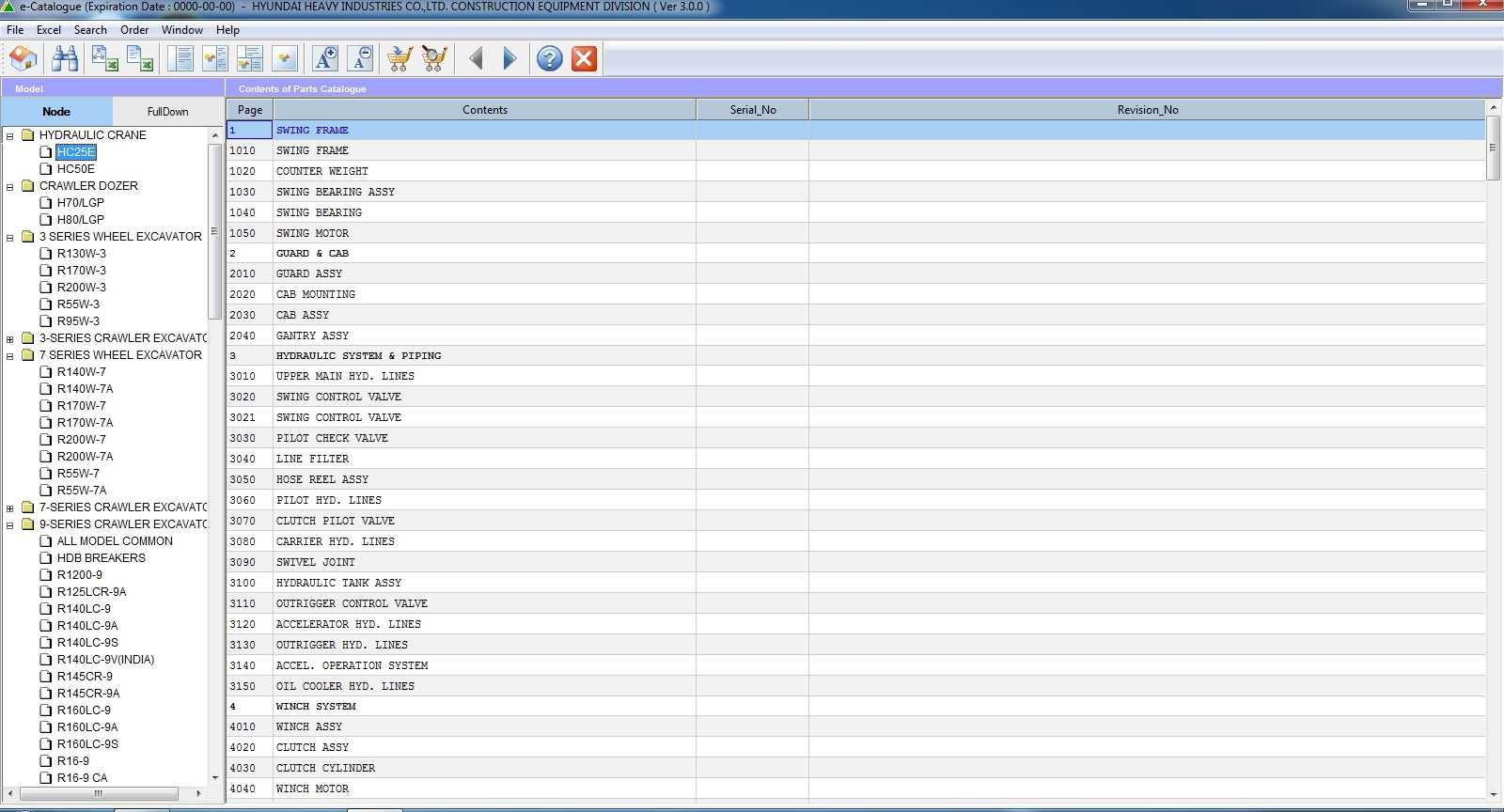Select the SWIVEL JOINT row
This screenshot has width=1504, height=812.
(x=856, y=562)
